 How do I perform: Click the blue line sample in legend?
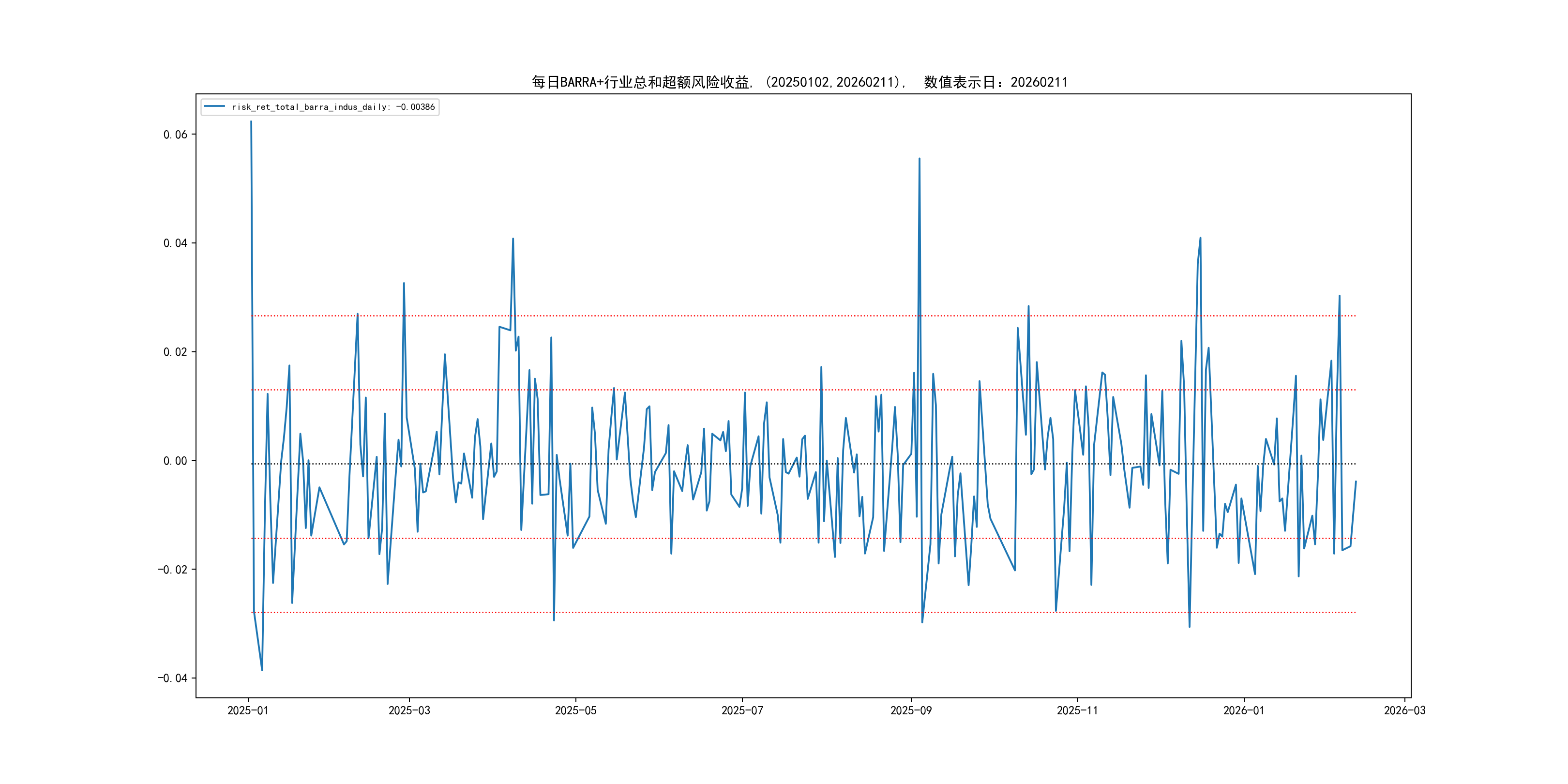pos(214,106)
